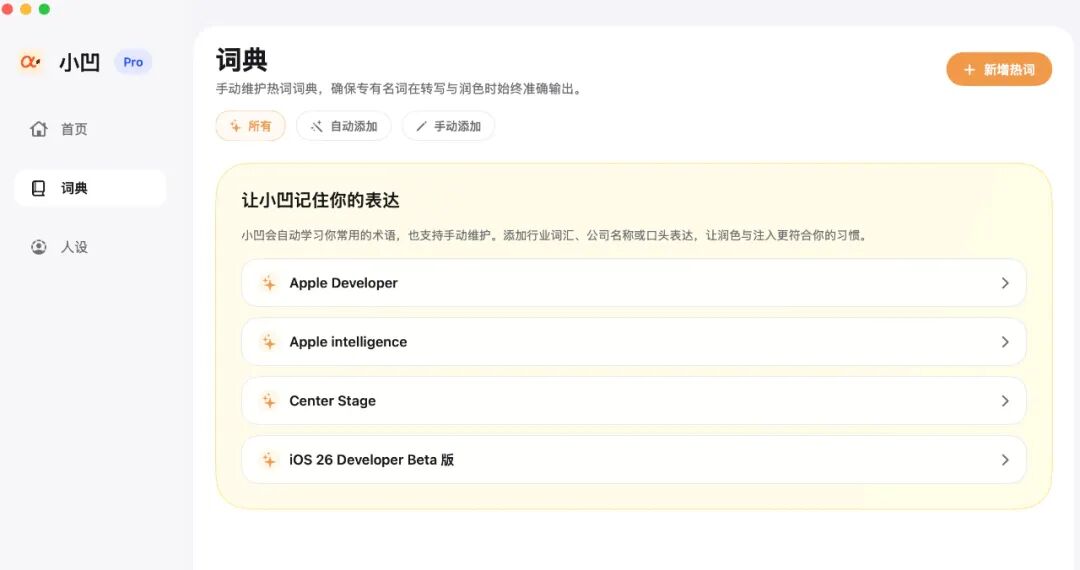Open chevron for iOS 26 Developer Beta 版
The image size is (1080, 570).
(x=1005, y=460)
